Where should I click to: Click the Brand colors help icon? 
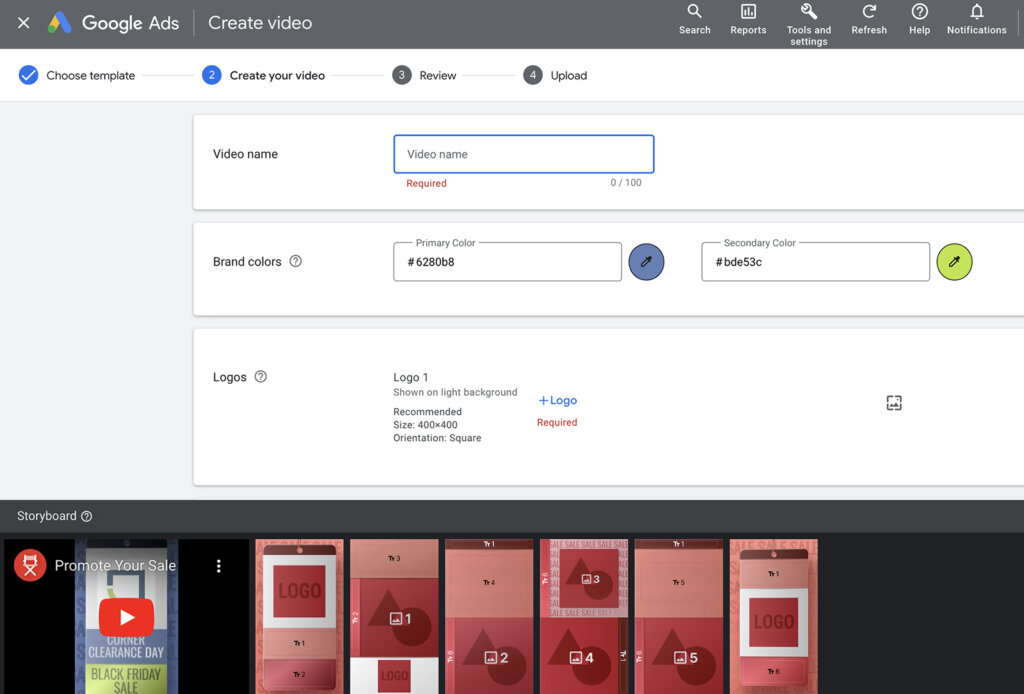295,261
